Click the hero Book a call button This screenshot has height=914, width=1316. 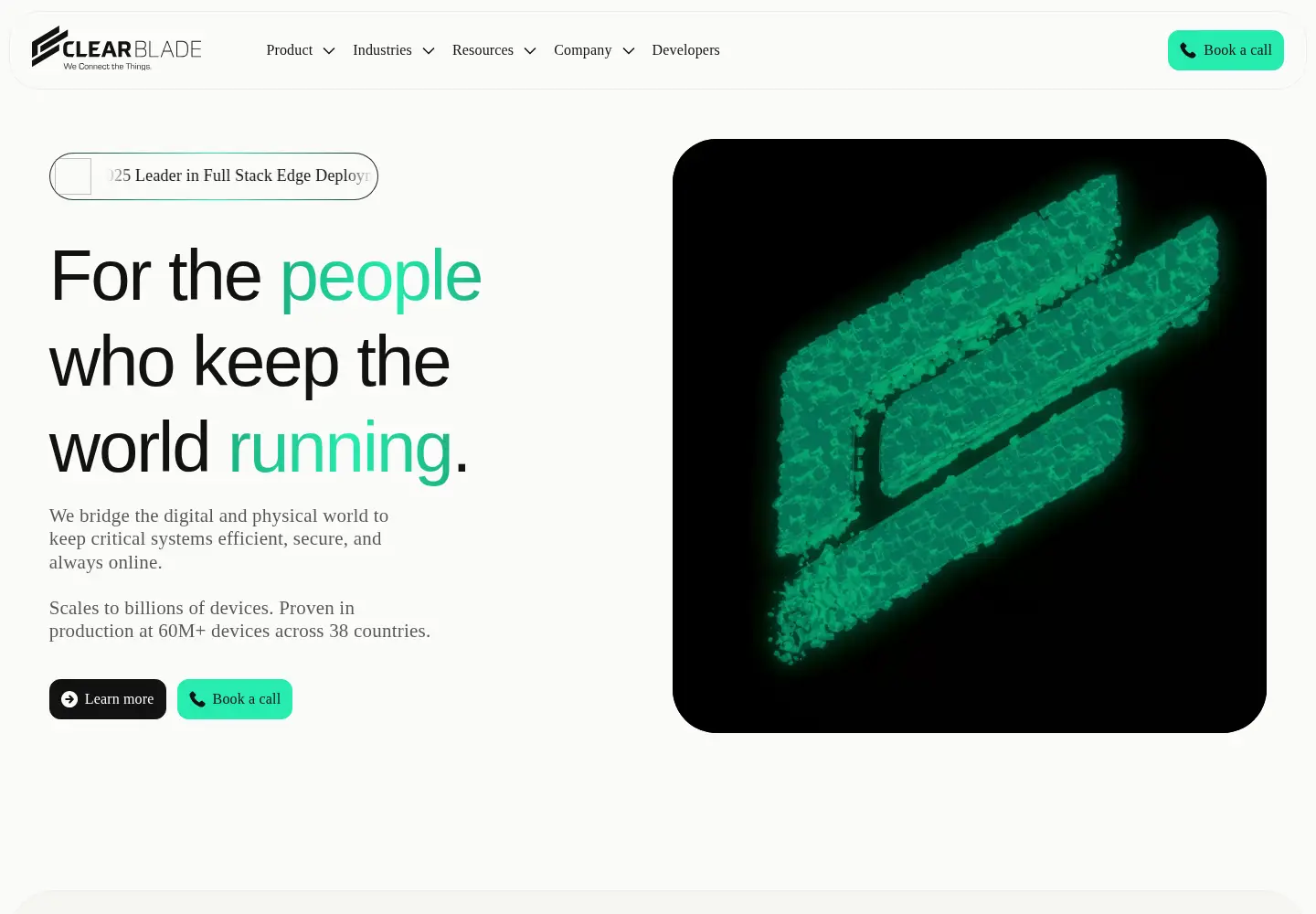point(235,699)
